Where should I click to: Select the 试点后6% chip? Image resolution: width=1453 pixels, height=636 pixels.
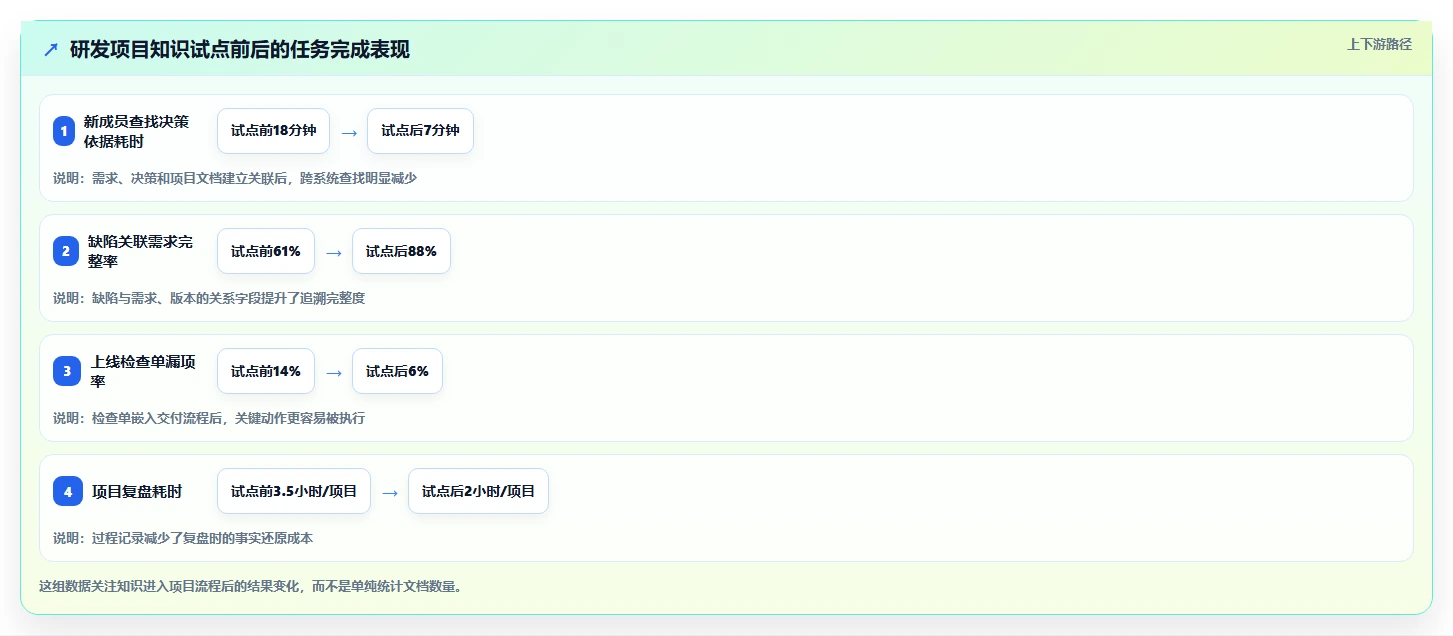click(397, 371)
